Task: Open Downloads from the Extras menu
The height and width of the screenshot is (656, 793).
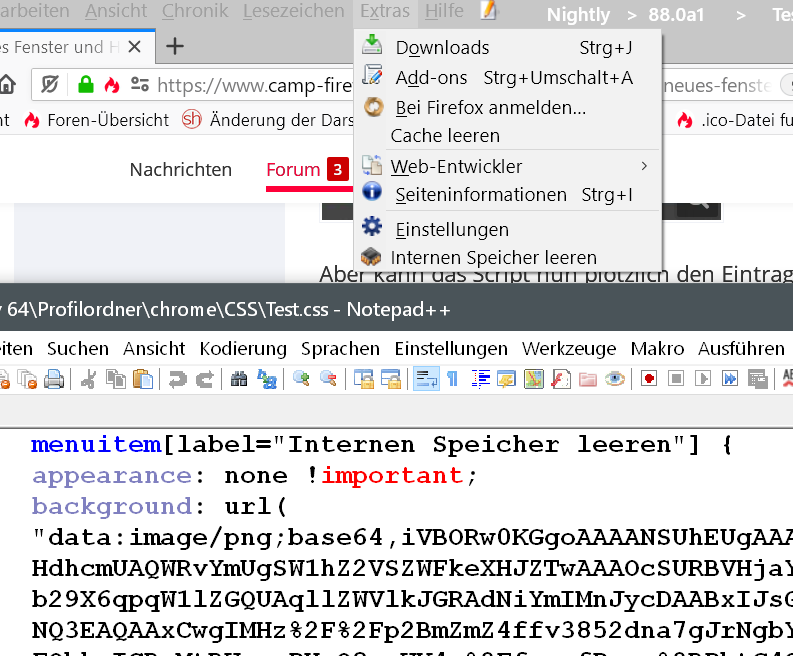Action: pyautogui.click(x=508, y=47)
